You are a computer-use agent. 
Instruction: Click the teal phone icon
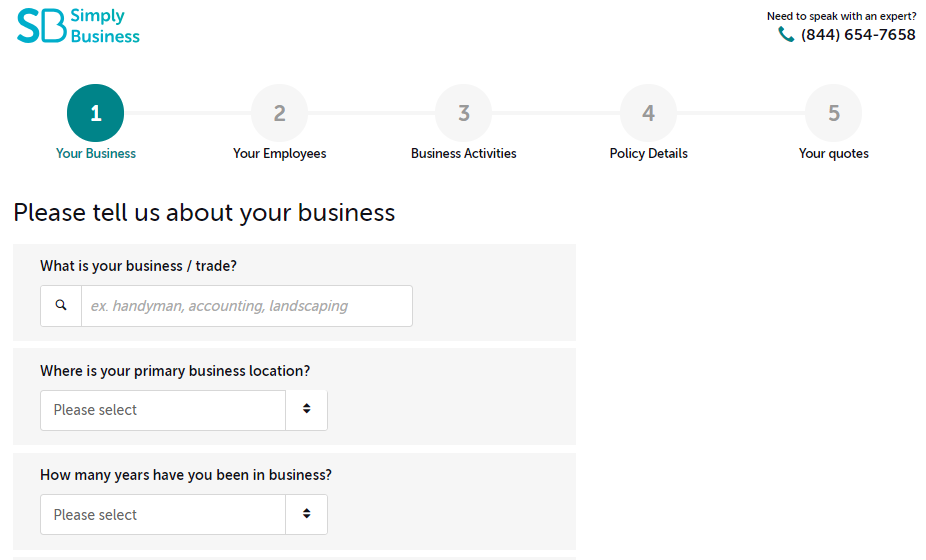pyautogui.click(x=786, y=35)
